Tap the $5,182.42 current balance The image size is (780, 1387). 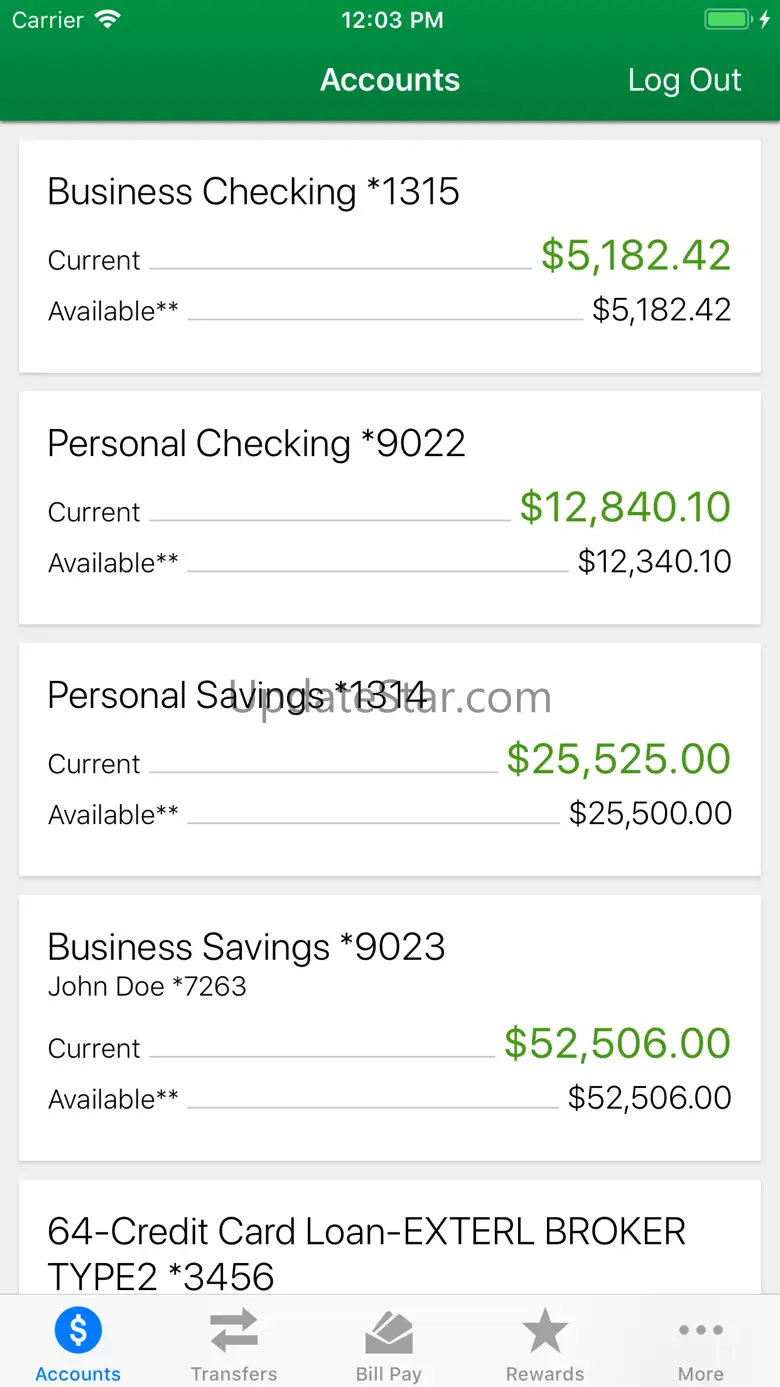(x=636, y=256)
